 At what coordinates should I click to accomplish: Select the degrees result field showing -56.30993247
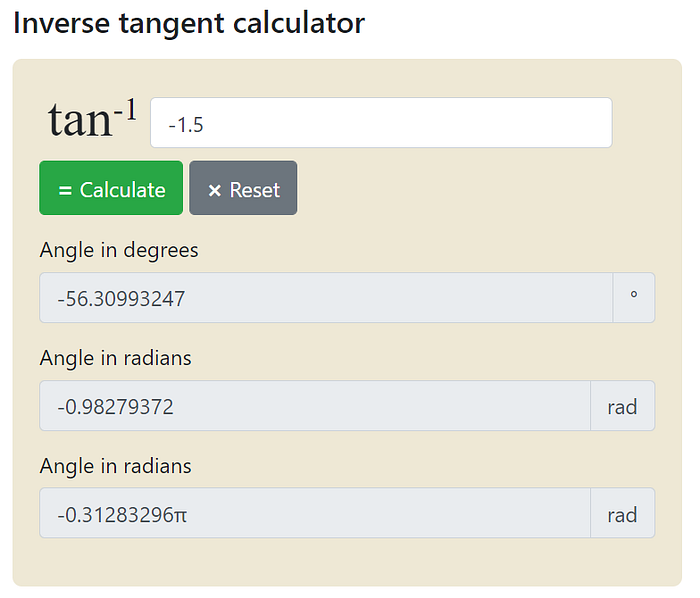[326, 298]
